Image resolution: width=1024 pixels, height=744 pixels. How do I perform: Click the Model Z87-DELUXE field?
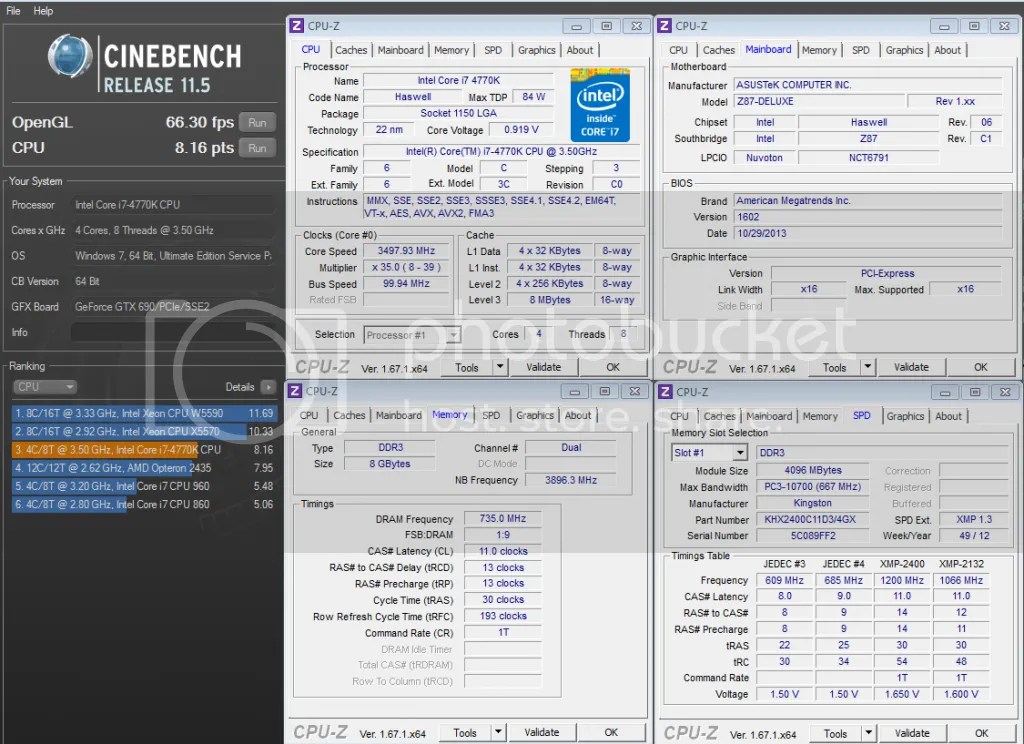(819, 101)
